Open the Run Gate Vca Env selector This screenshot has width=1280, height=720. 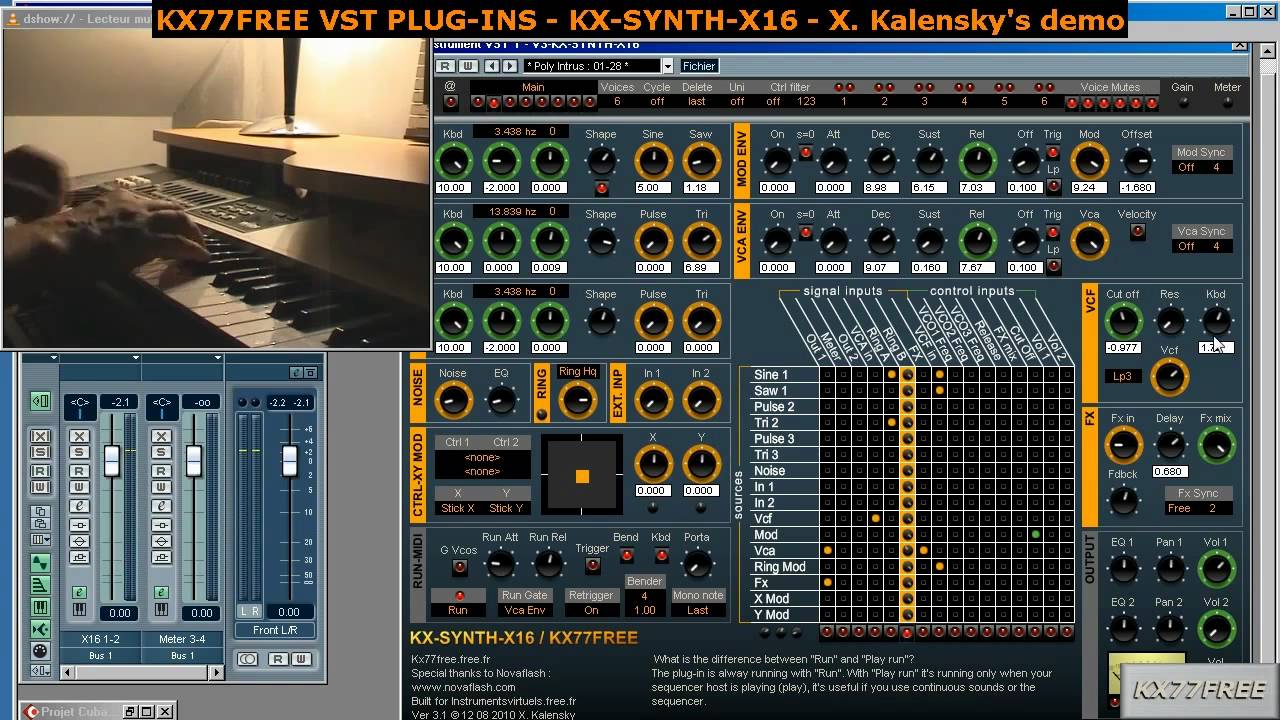pyautogui.click(x=525, y=610)
